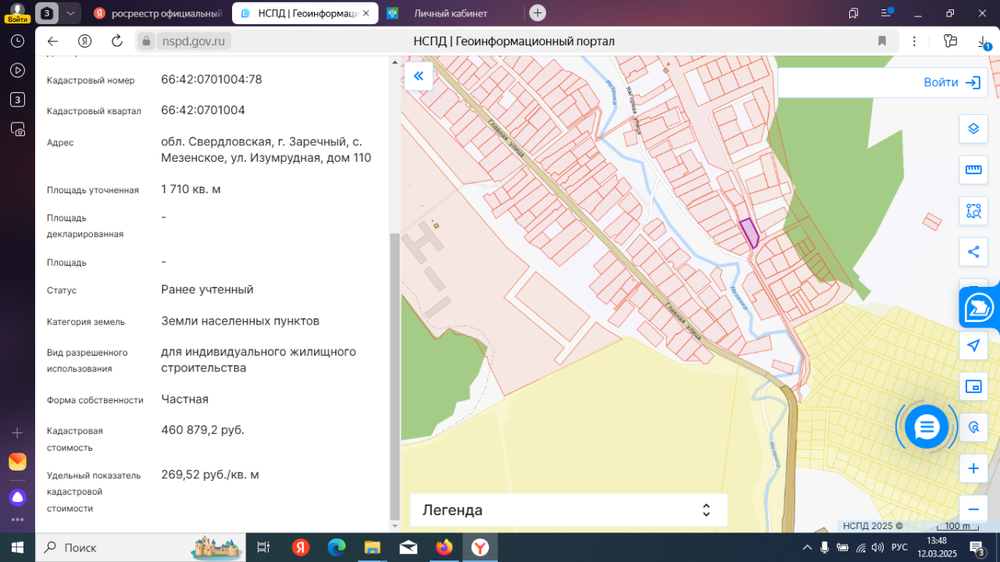Open a new browser tab
The height and width of the screenshot is (562, 1000).
(538, 13)
